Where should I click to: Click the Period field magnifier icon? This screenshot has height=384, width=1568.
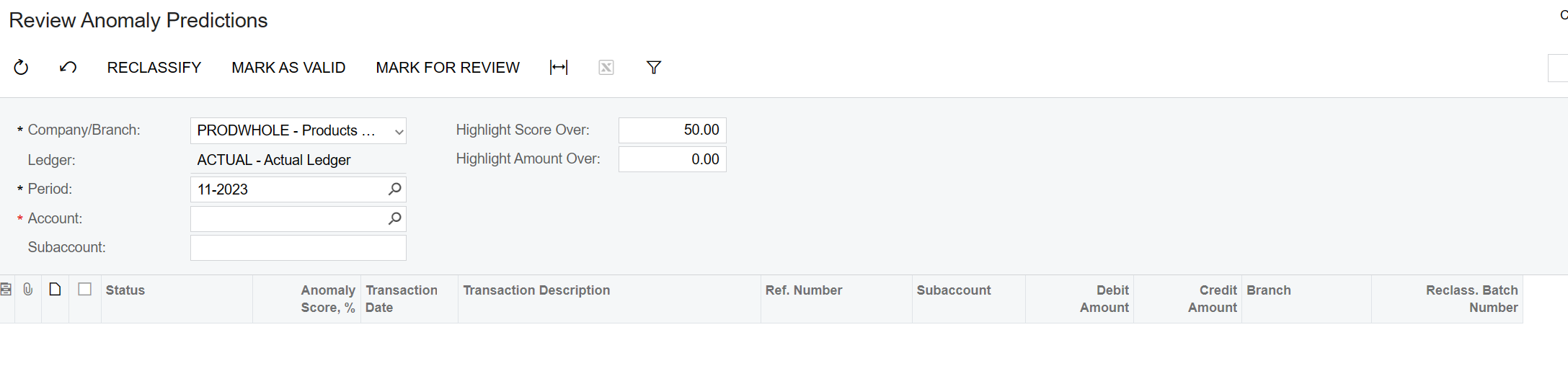tap(394, 189)
